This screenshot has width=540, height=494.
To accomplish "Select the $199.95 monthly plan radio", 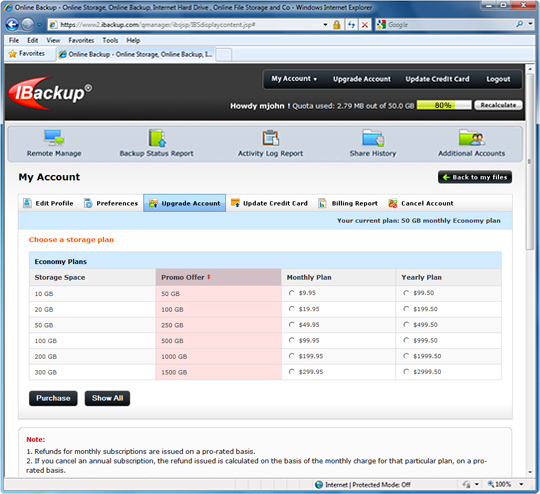I will click(292, 356).
